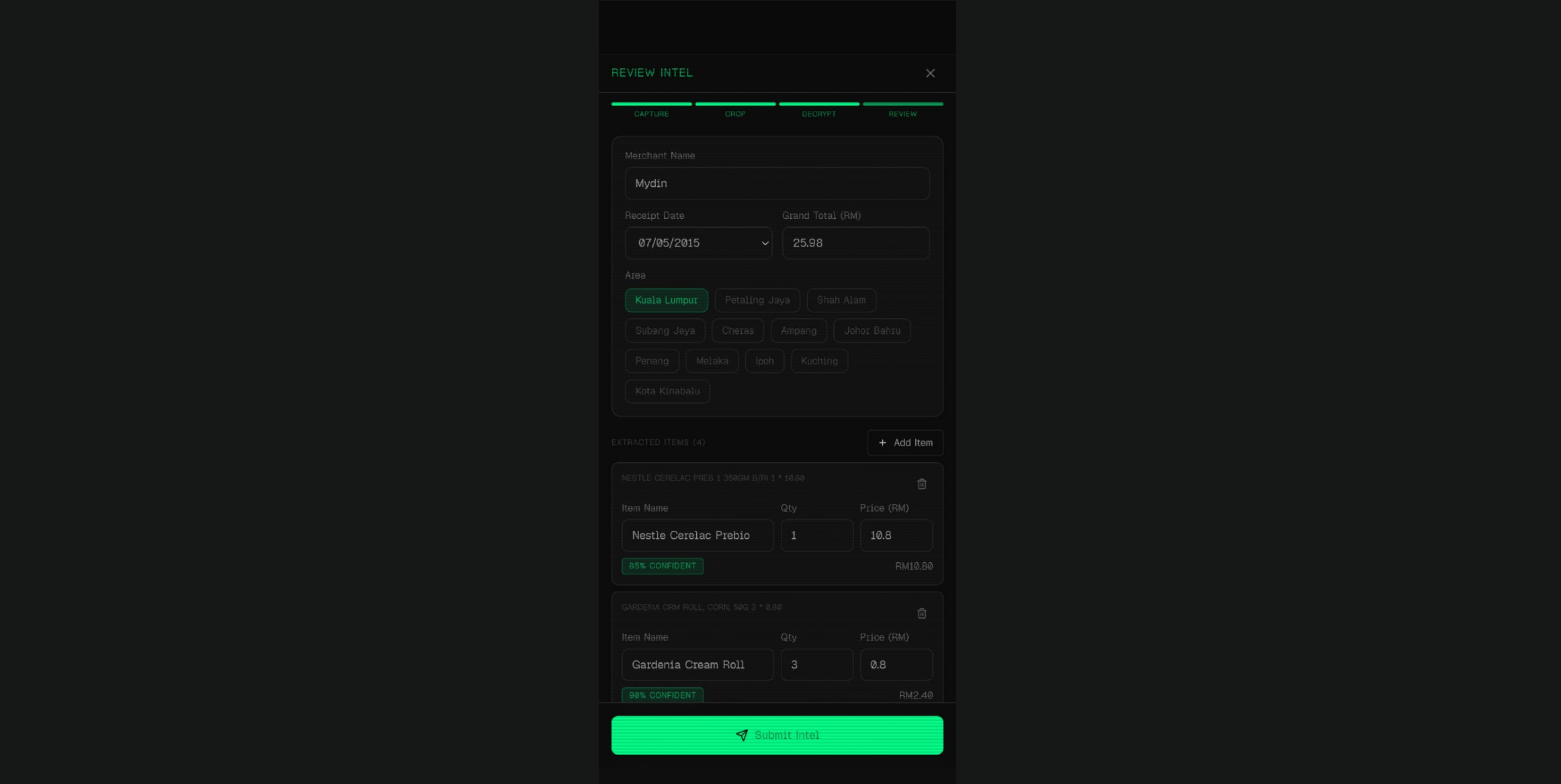Viewport: 1561px width, 784px height.
Task: Submit Intel with the green button
Action: [777, 735]
